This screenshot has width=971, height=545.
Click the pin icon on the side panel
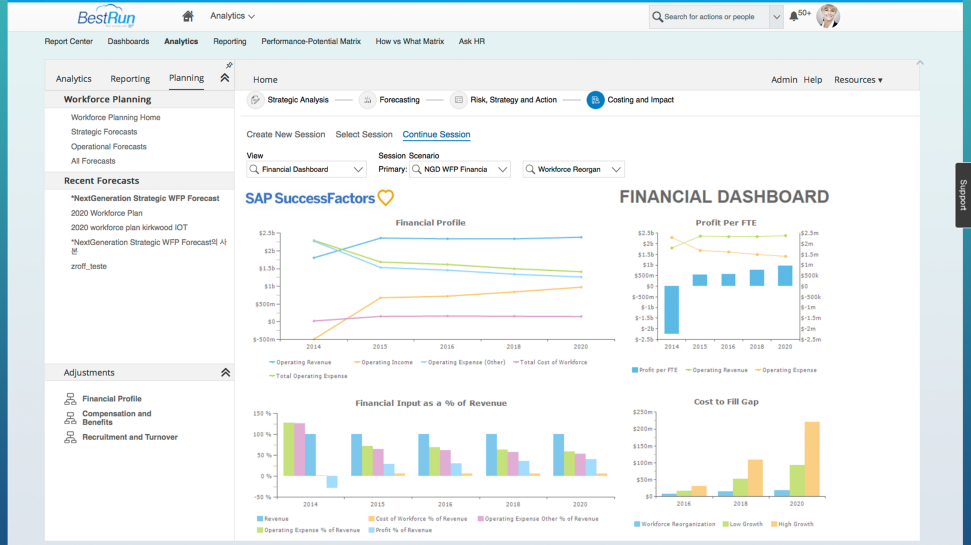click(x=229, y=65)
